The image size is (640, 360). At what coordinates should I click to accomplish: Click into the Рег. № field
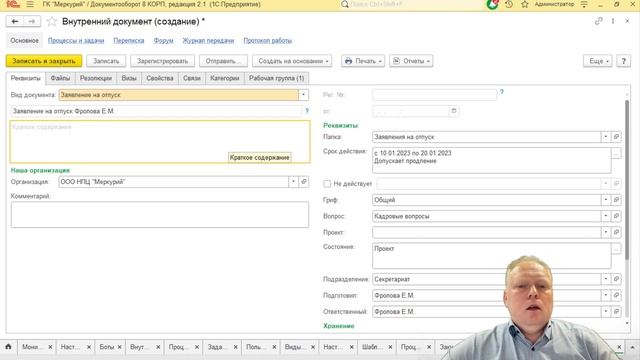(x=434, y=95)
